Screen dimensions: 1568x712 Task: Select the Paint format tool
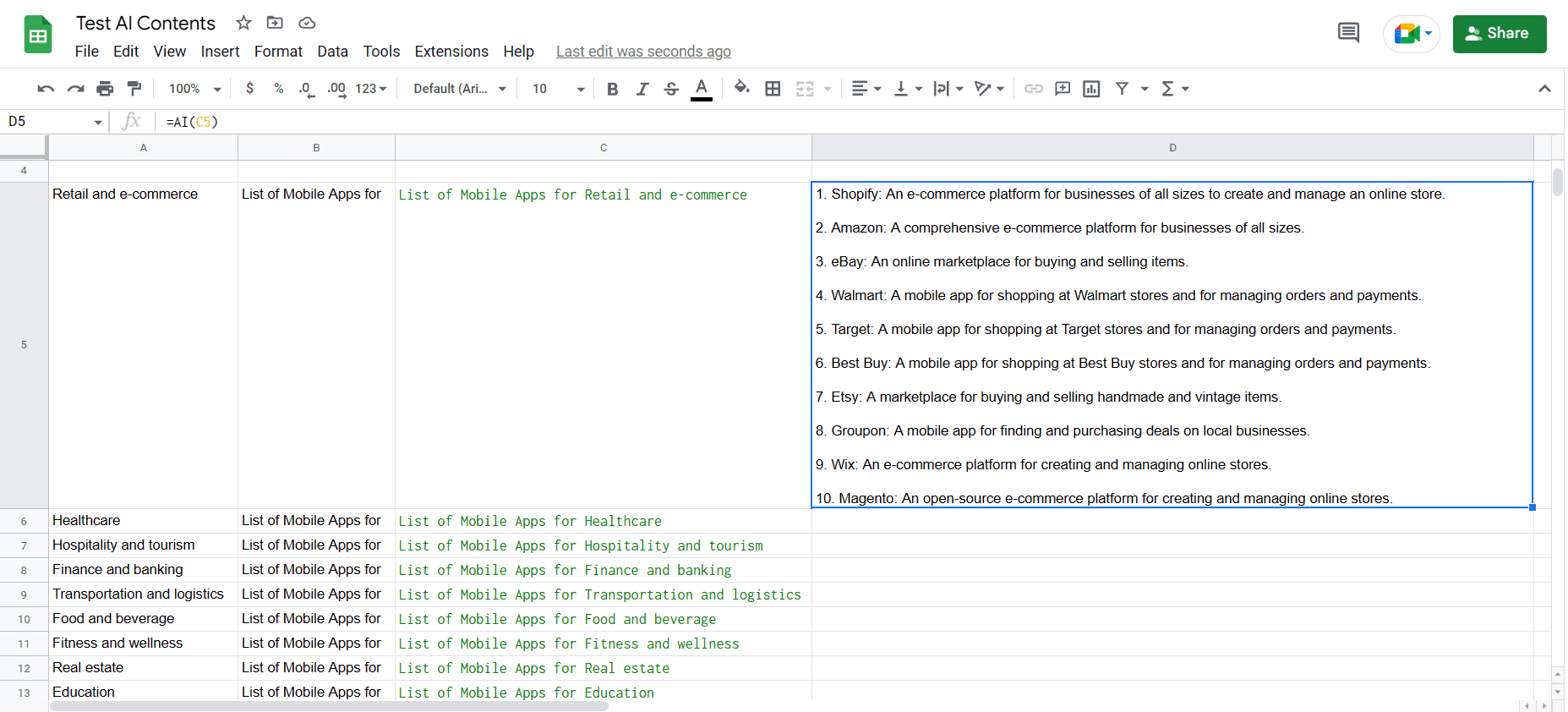click(x=134, y=89)
